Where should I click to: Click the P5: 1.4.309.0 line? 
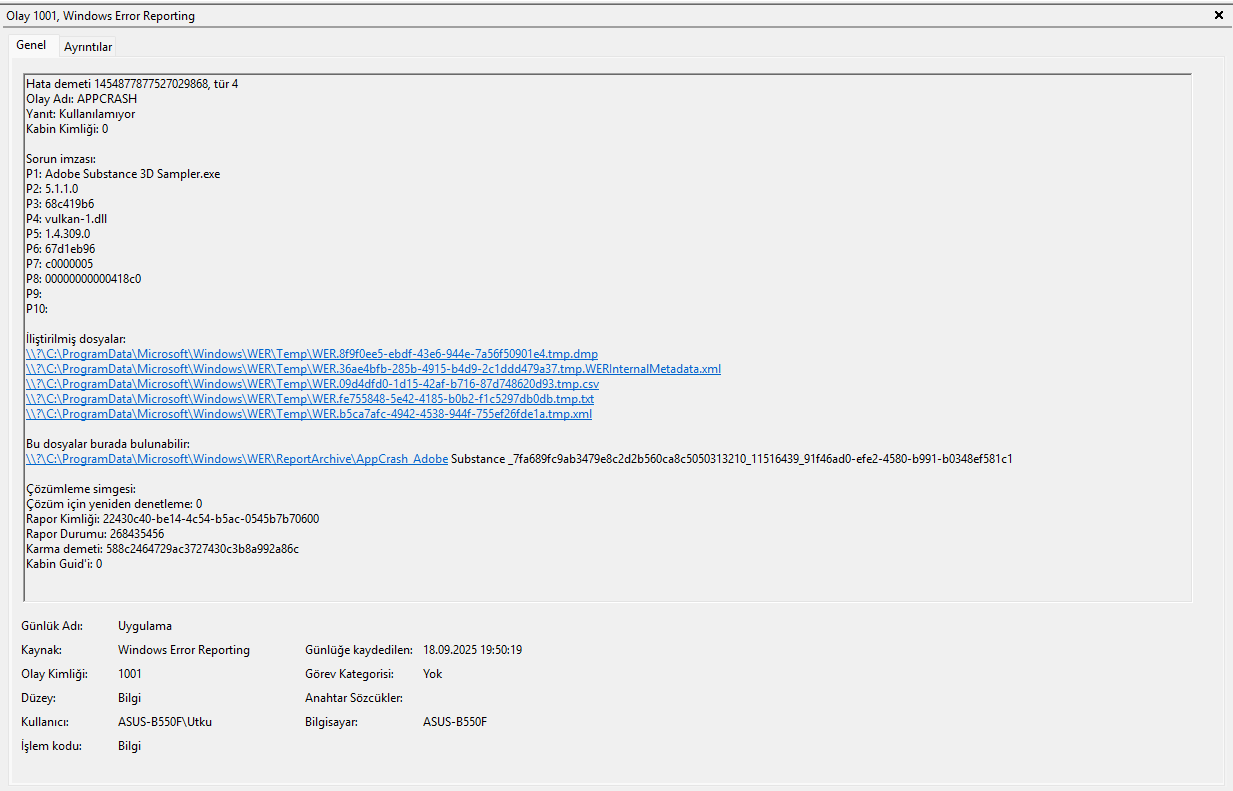coord(58,234)
